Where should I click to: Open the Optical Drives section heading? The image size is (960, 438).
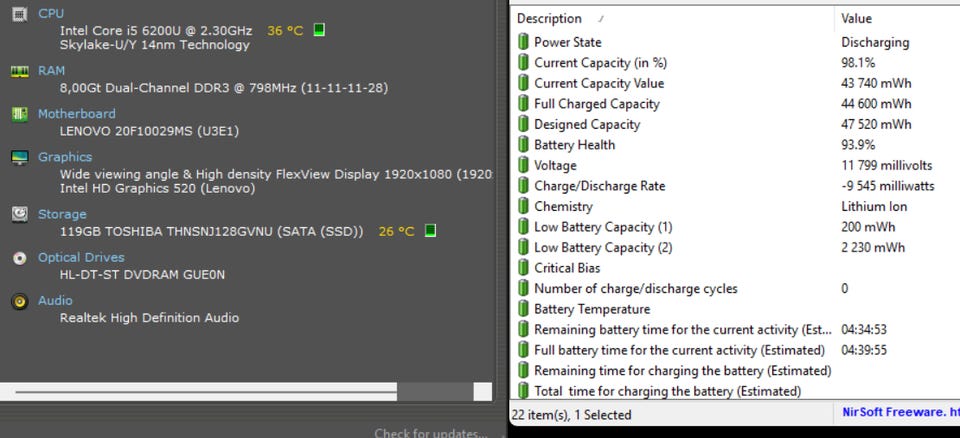coord(81,258)
